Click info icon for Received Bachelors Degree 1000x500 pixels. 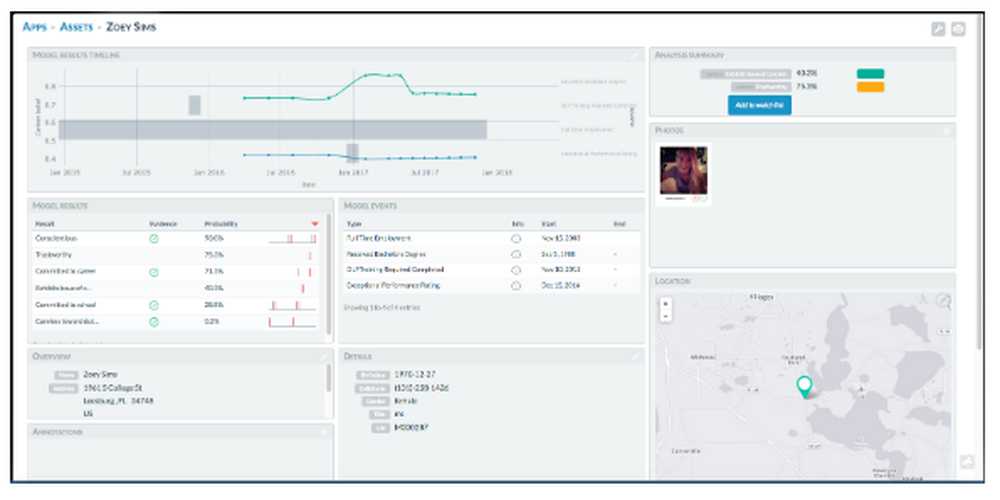coord(516,254)
